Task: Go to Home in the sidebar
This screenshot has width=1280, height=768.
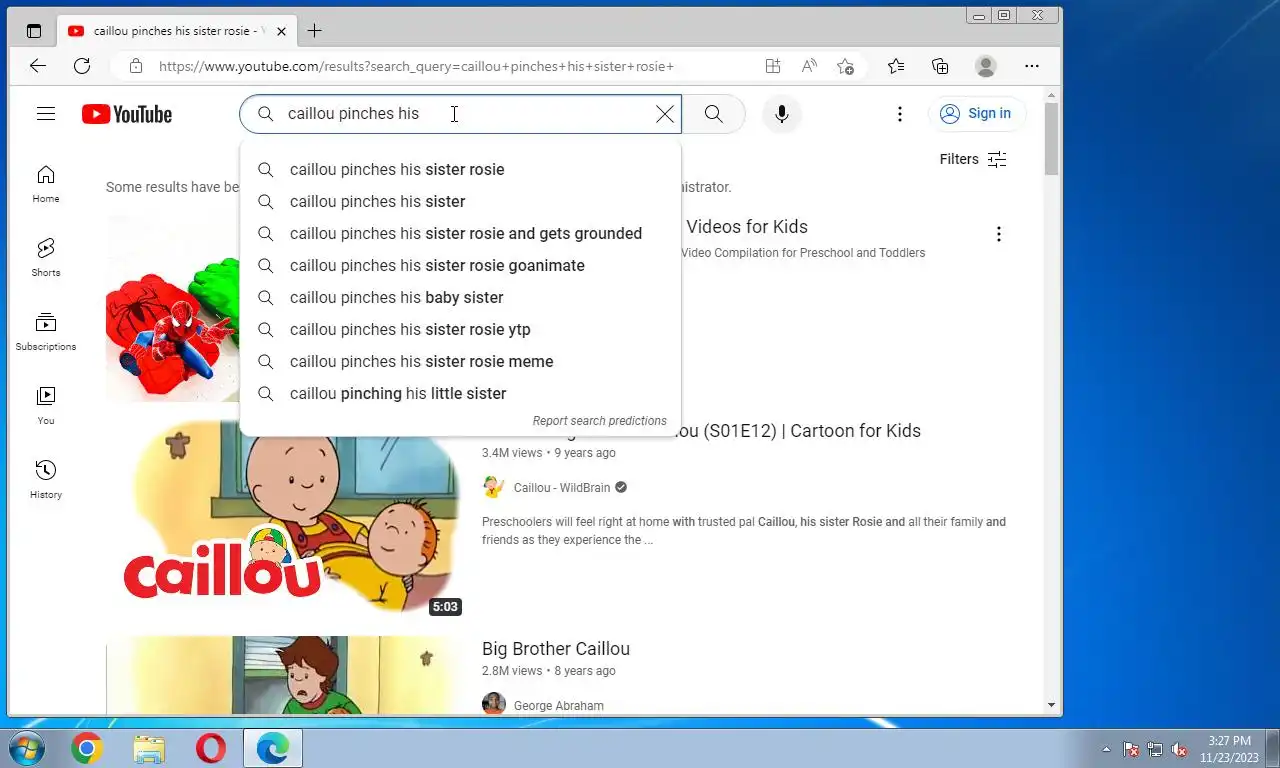Action: (x=46, y=184)
